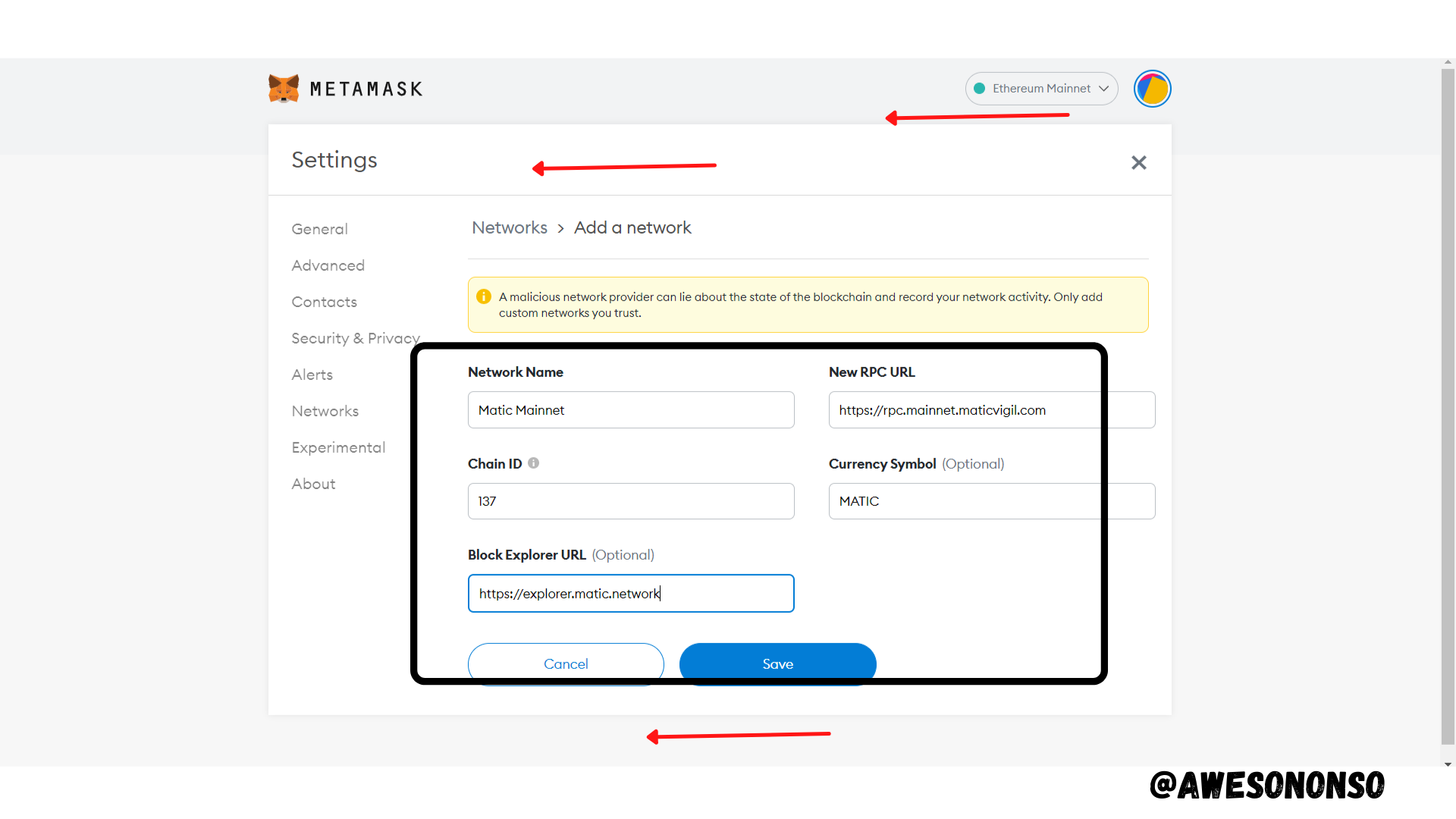Open the Ethereum Mainnet network dropdown
Screen dimensions: 1456x819
[x=1041, y=89]
